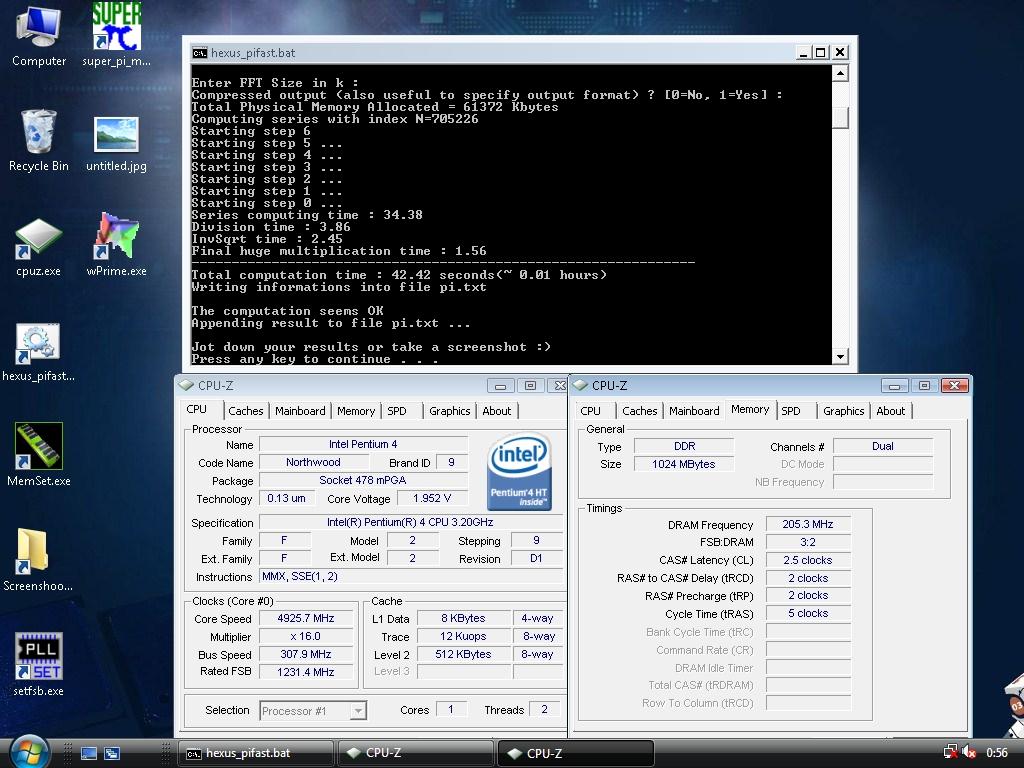The width and height of the screenshot is (1024, 768).
Task: Select the Memory tab in right CPU-Z window
Action: point(750,409)
